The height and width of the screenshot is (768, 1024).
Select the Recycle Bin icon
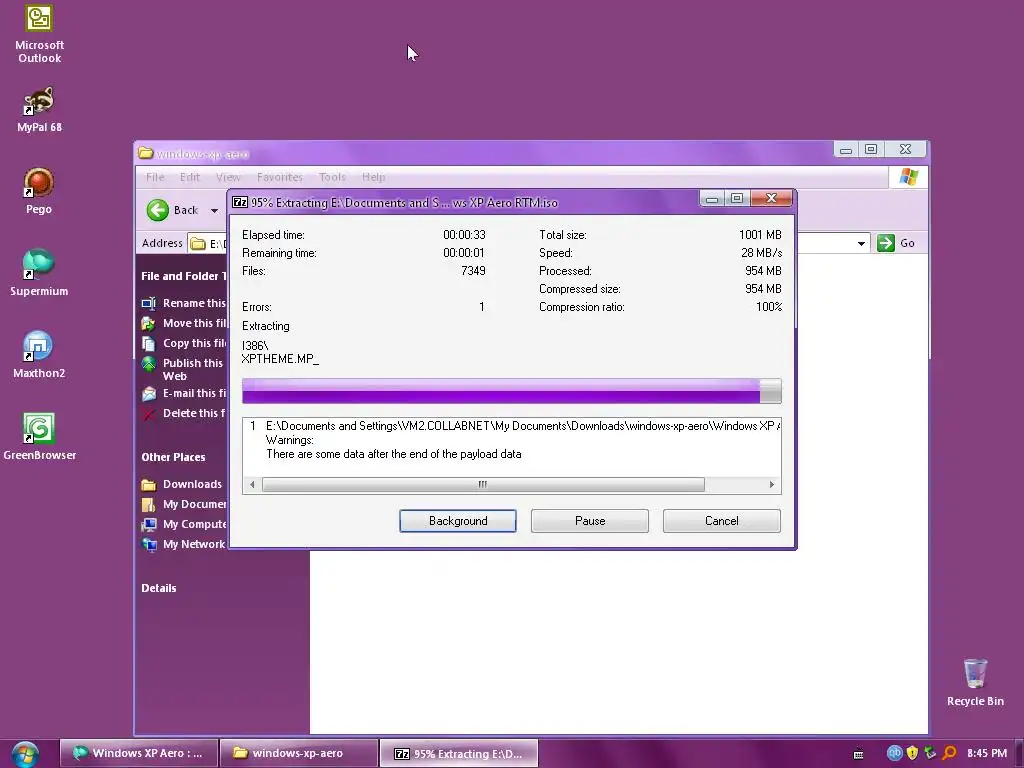click(x=975, y=682)
